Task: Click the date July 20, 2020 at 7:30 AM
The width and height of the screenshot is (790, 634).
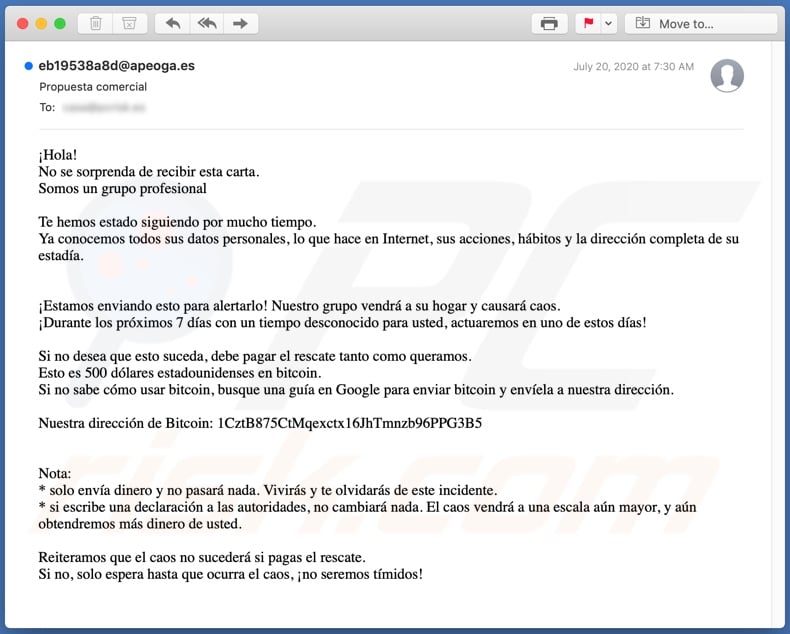Action: click(x=633, y=67)
